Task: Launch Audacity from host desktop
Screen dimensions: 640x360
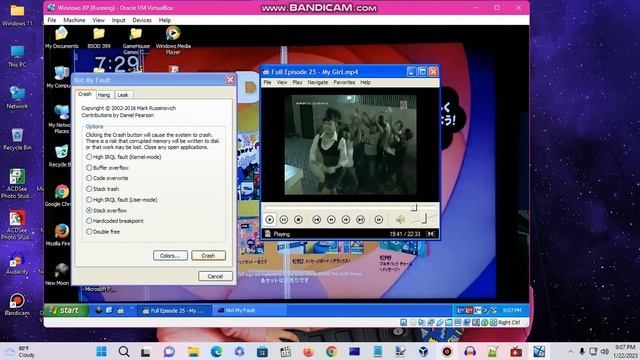Action: click(x=17, y=264)
